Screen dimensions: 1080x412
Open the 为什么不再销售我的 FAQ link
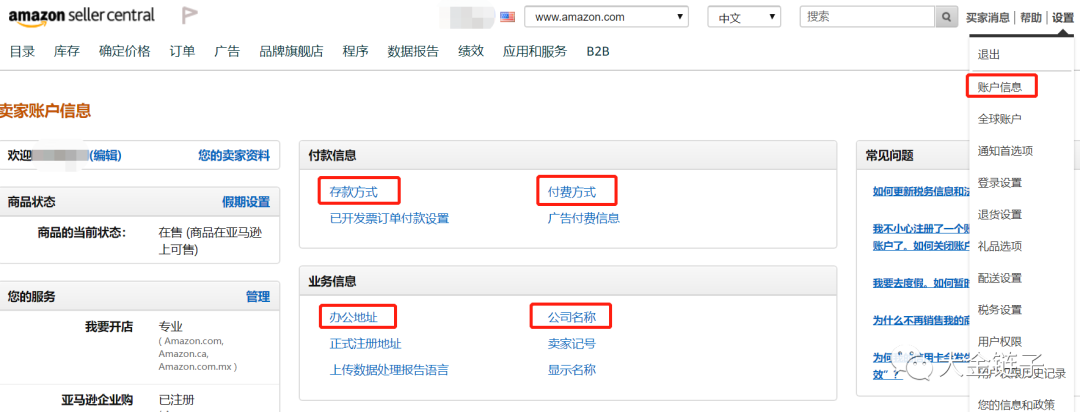921,320
